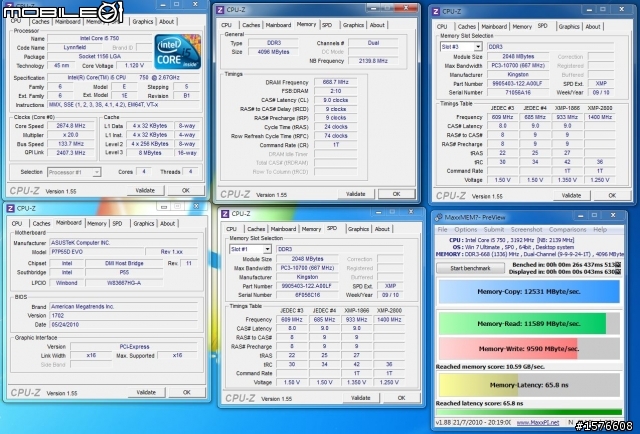Image resolution: width=640 pixels, height=434 pixels.
Task: Open the Graphics tab in the Memory window
Action: (353, 25)
